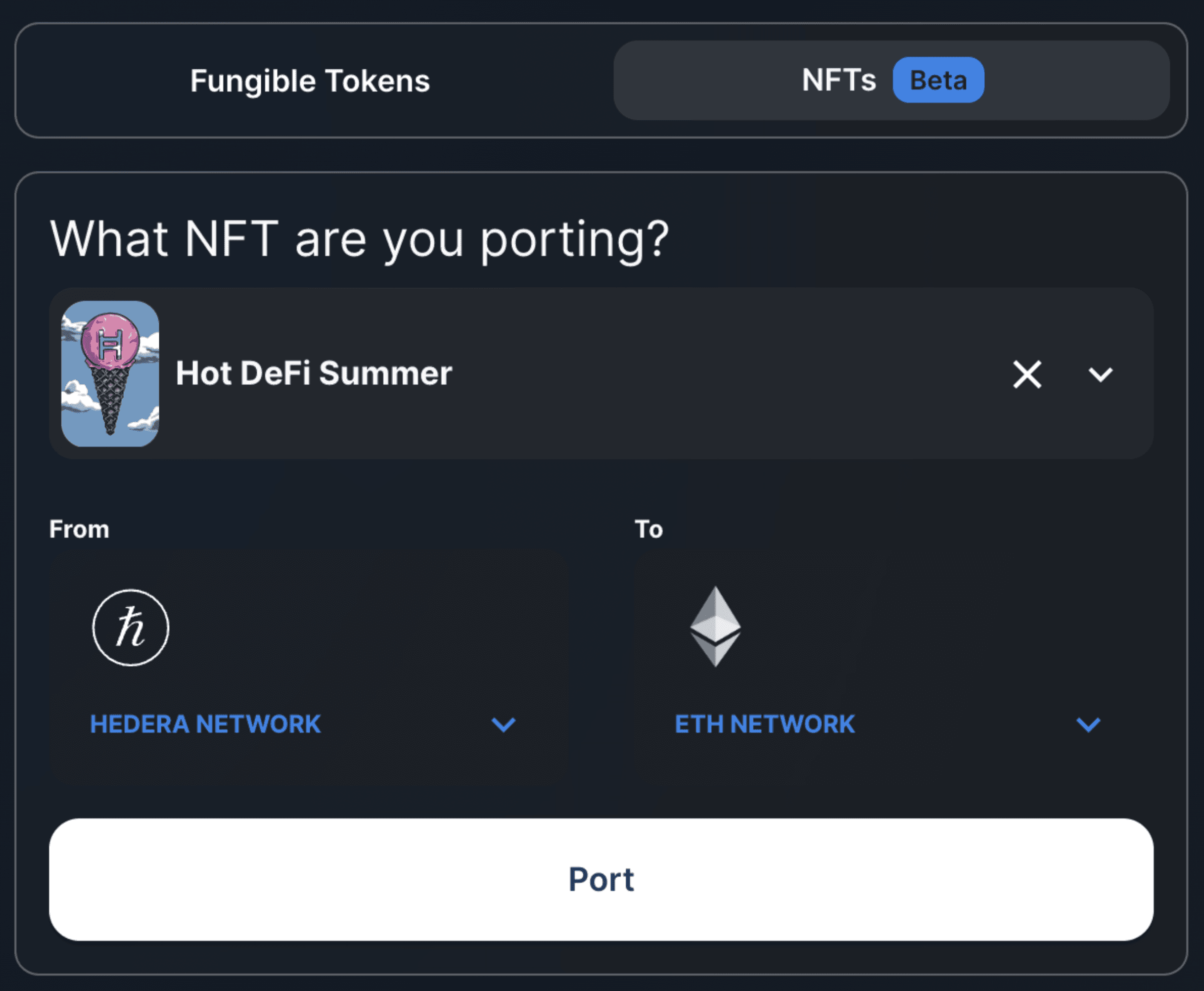Click the Ethereum diamond logo icon
Screen dimensions: 1204x991
[x=715, y=627]
